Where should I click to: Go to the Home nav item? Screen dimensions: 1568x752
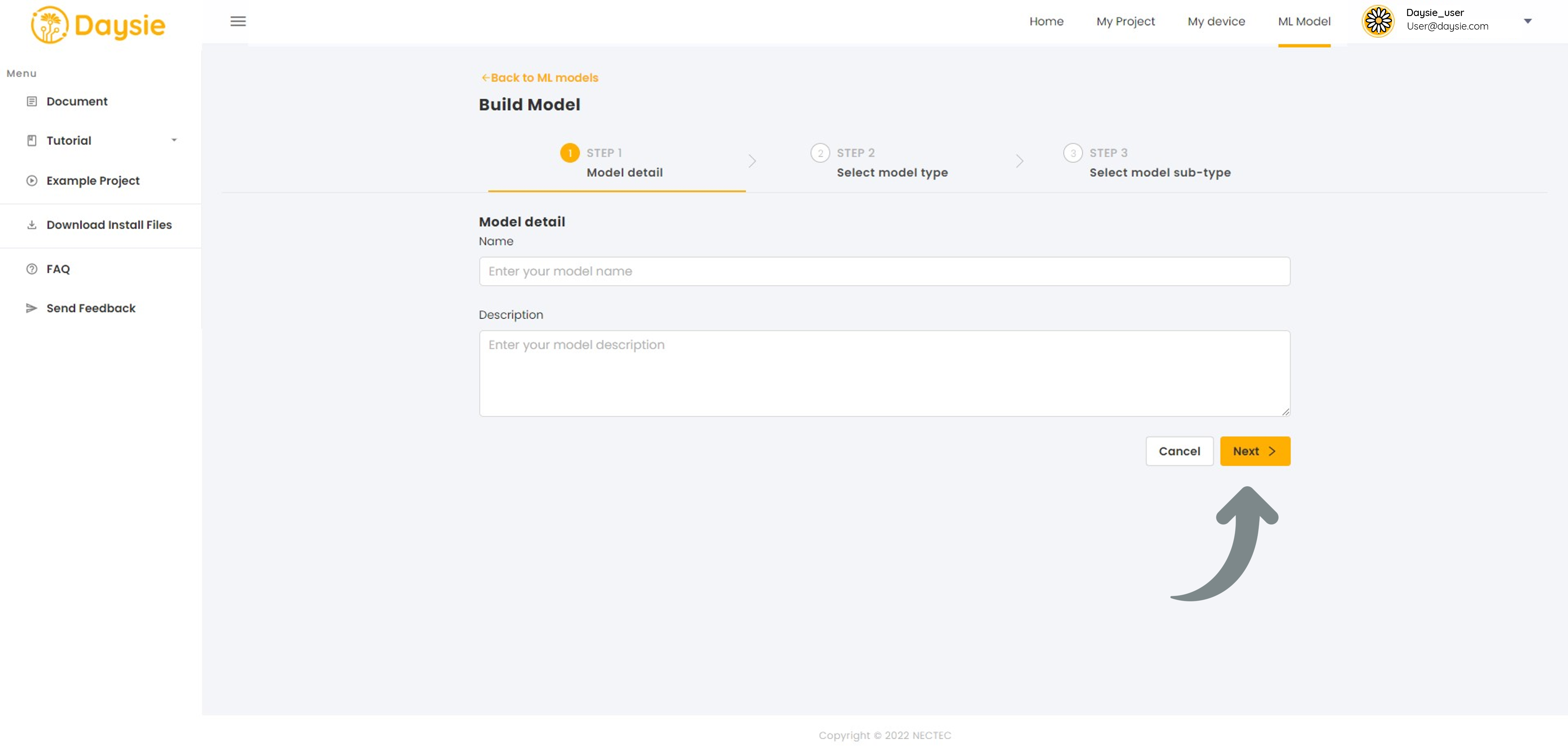[1046, 21]
